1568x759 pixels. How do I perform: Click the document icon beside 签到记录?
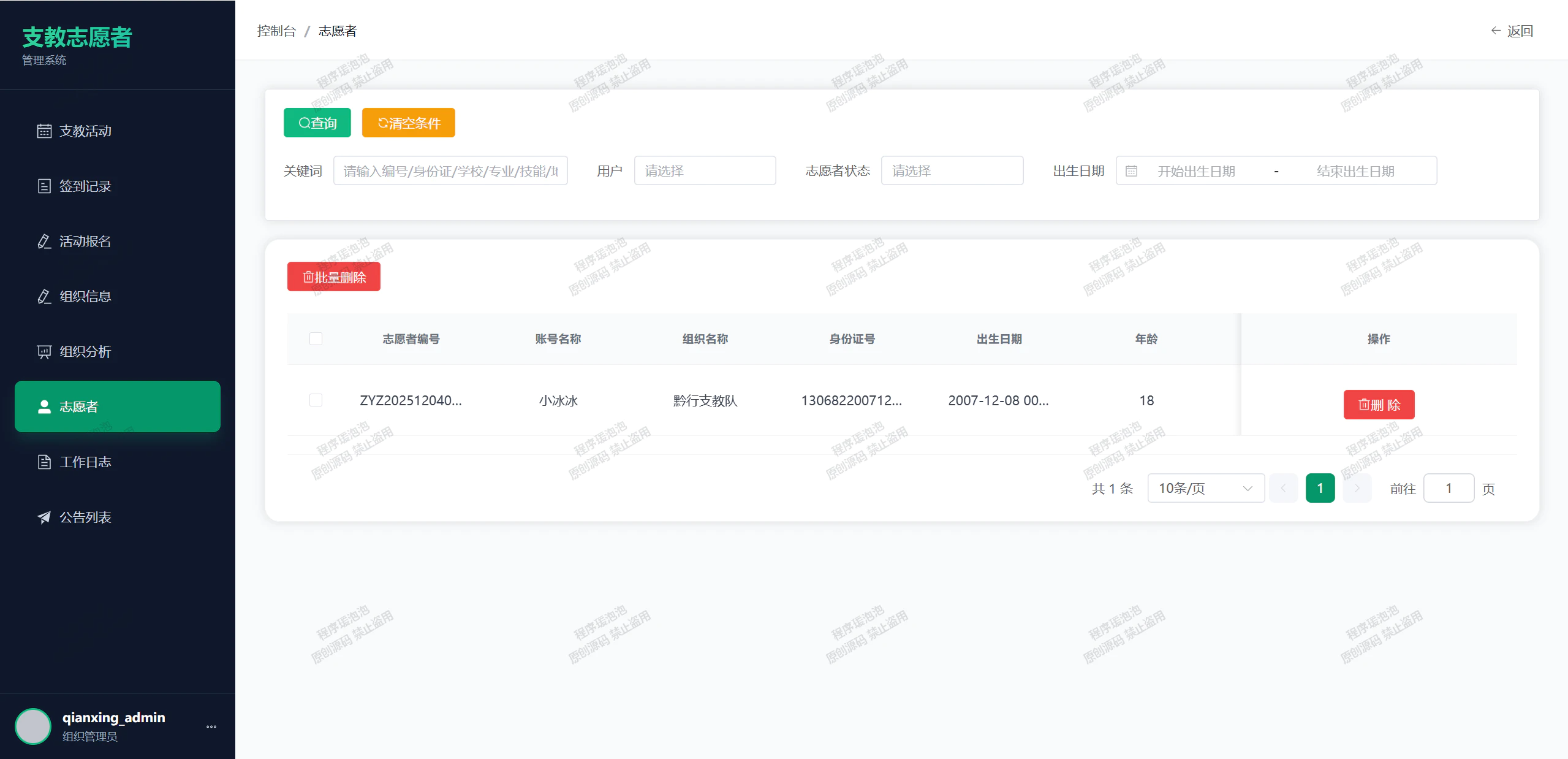point(44,186)
